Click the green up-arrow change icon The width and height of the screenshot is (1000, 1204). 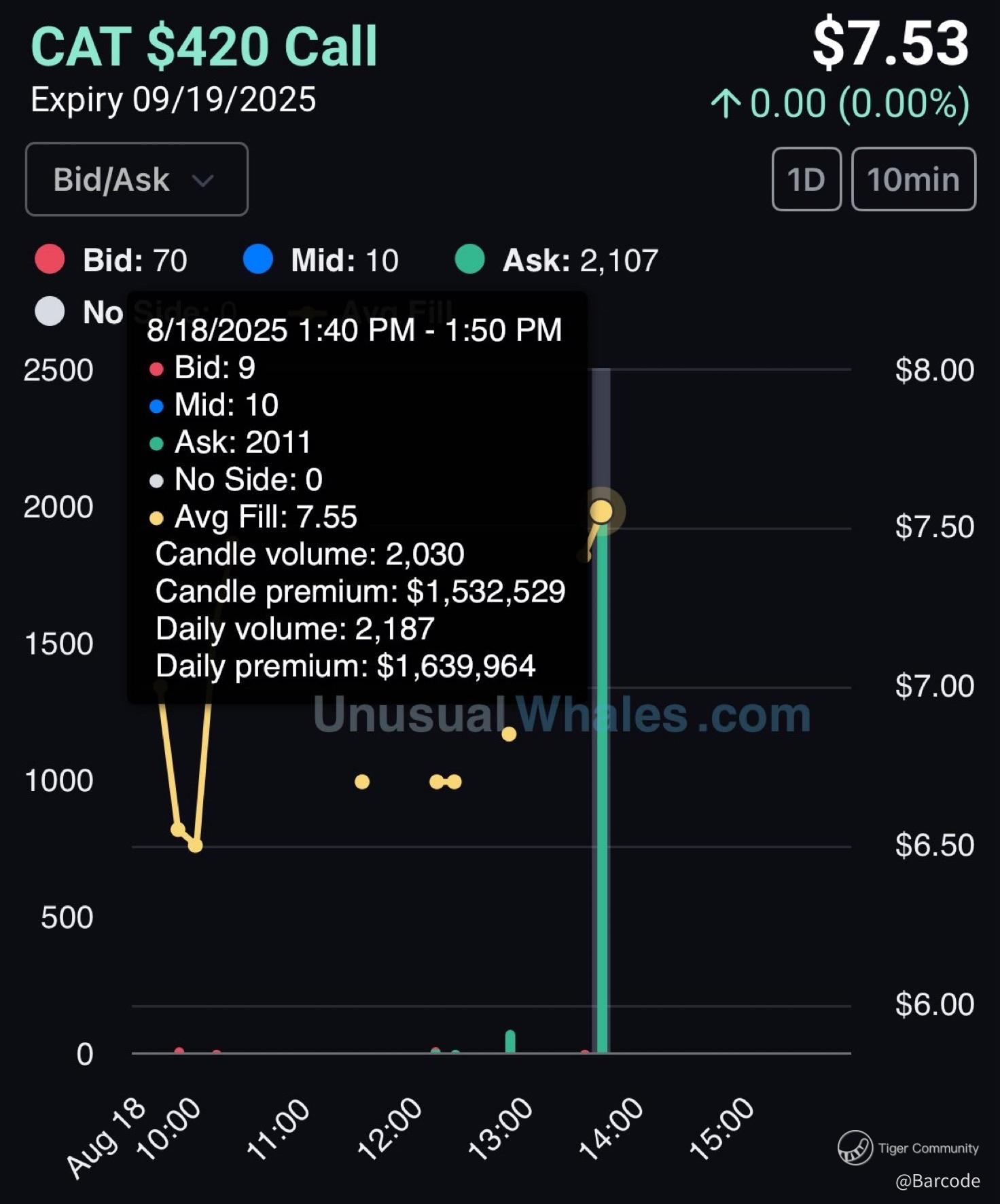(x=726, y=104)
